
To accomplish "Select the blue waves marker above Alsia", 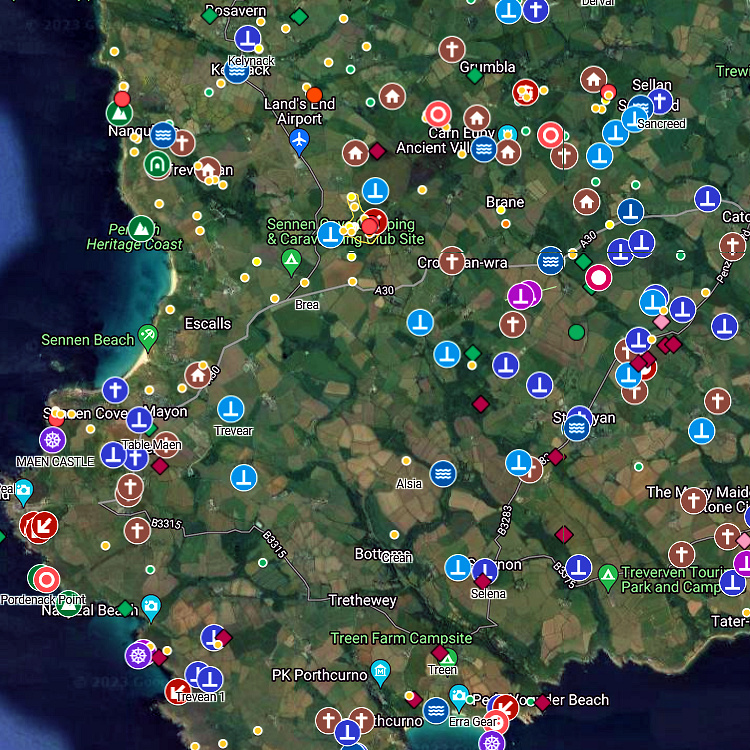I will [443, 474].
